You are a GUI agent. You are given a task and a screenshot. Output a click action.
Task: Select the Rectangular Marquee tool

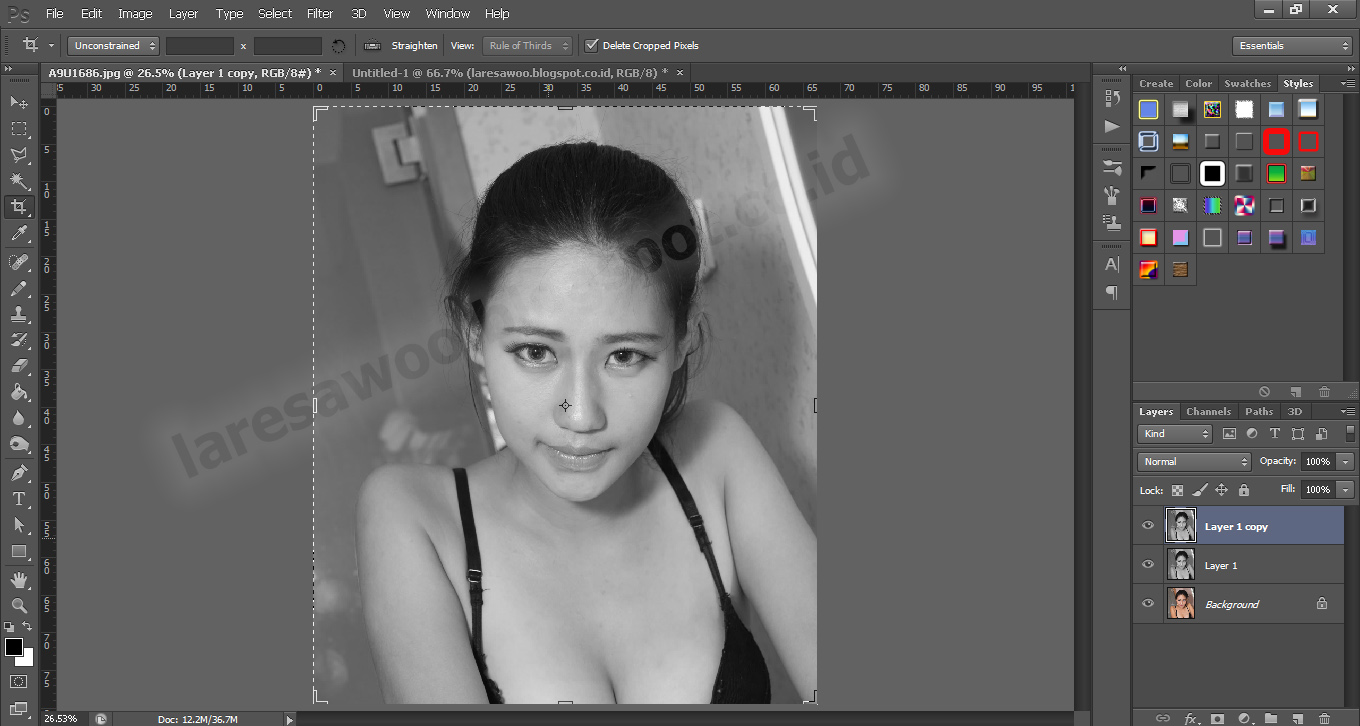pyautogui.click(x=19, y=128)
